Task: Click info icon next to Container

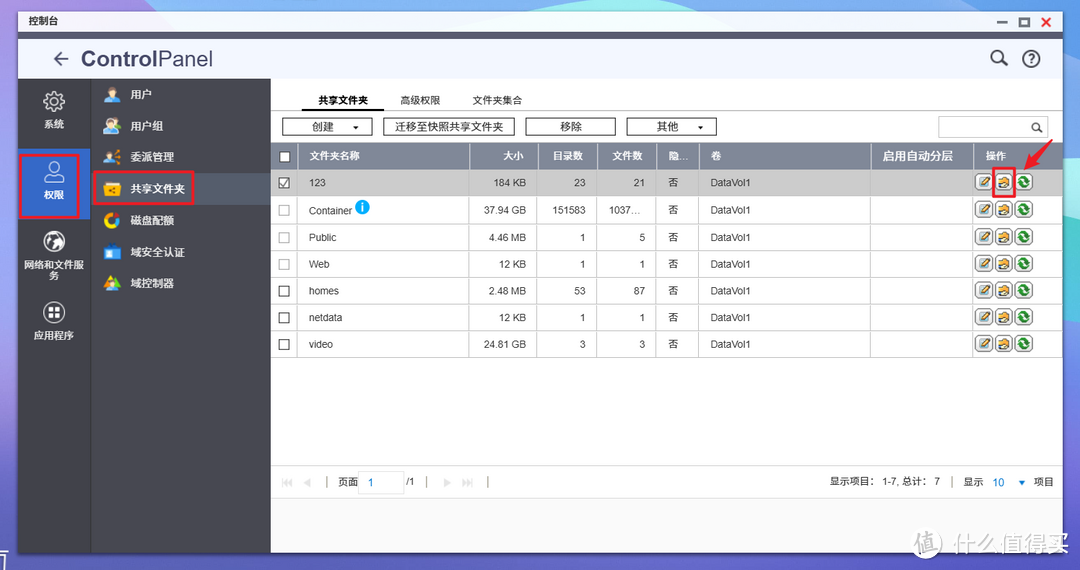Action: (362, 207)
